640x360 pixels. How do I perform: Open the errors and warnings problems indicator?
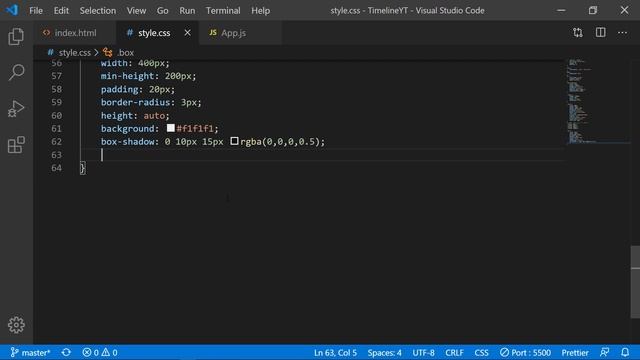[x=100, y=353]
